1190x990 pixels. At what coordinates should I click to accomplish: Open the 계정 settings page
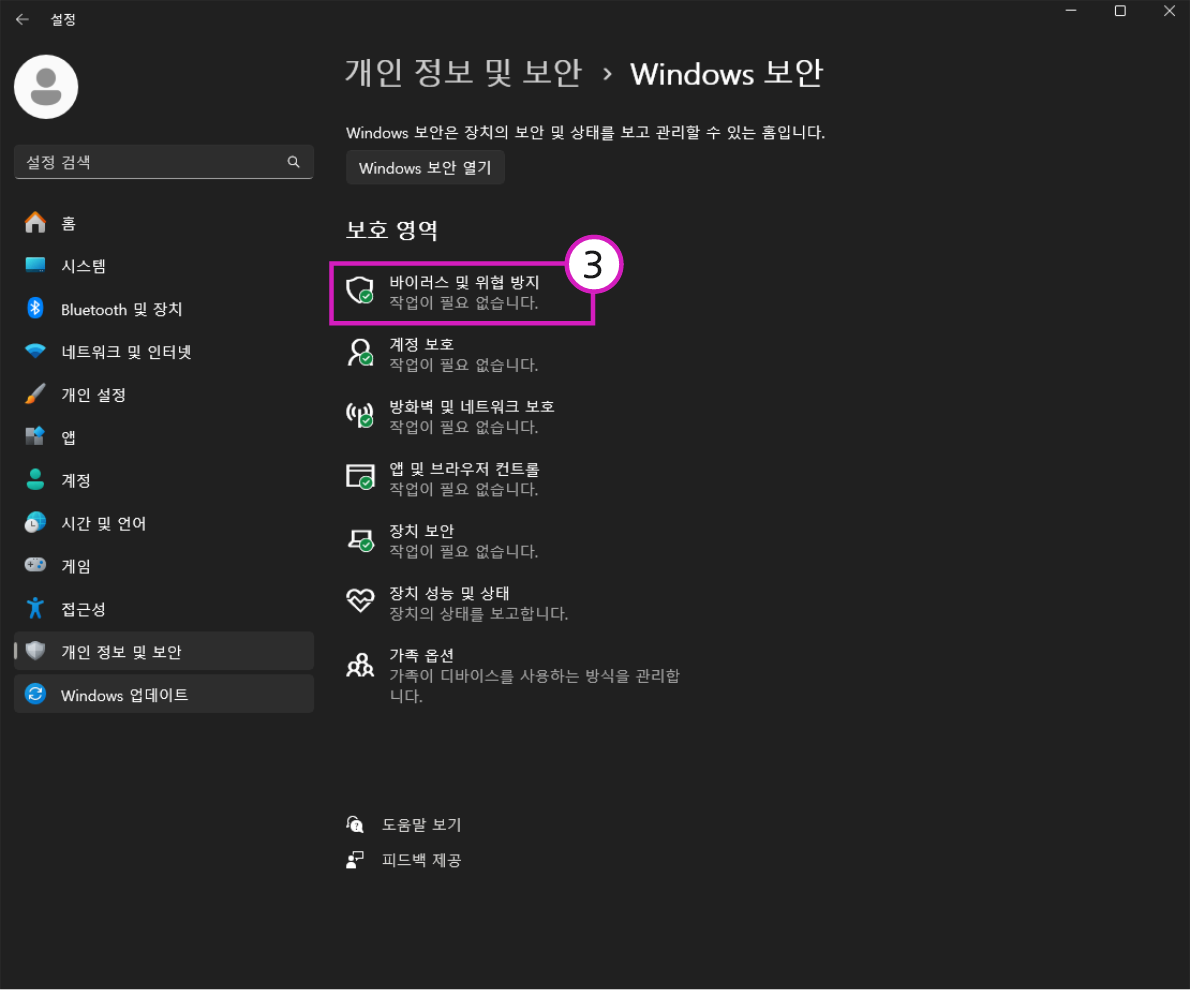pyautogui.click(x=164, y=479)
